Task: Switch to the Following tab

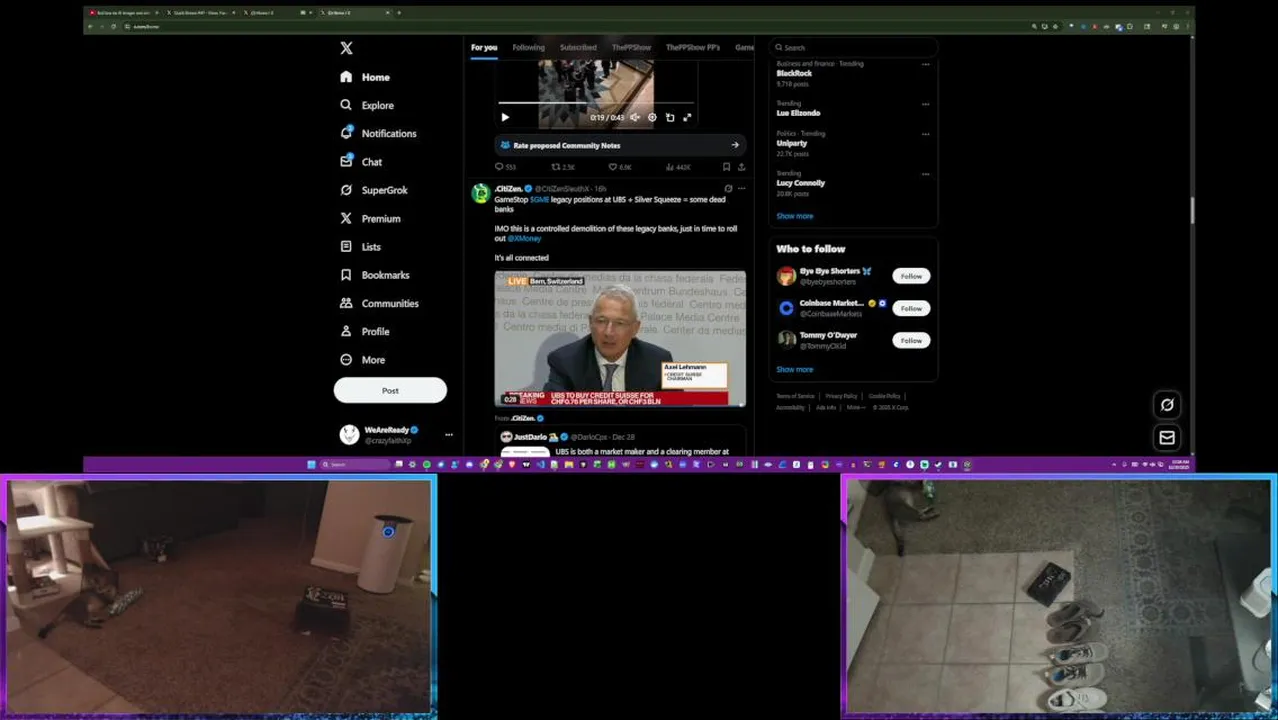Action: pos(528,47)
